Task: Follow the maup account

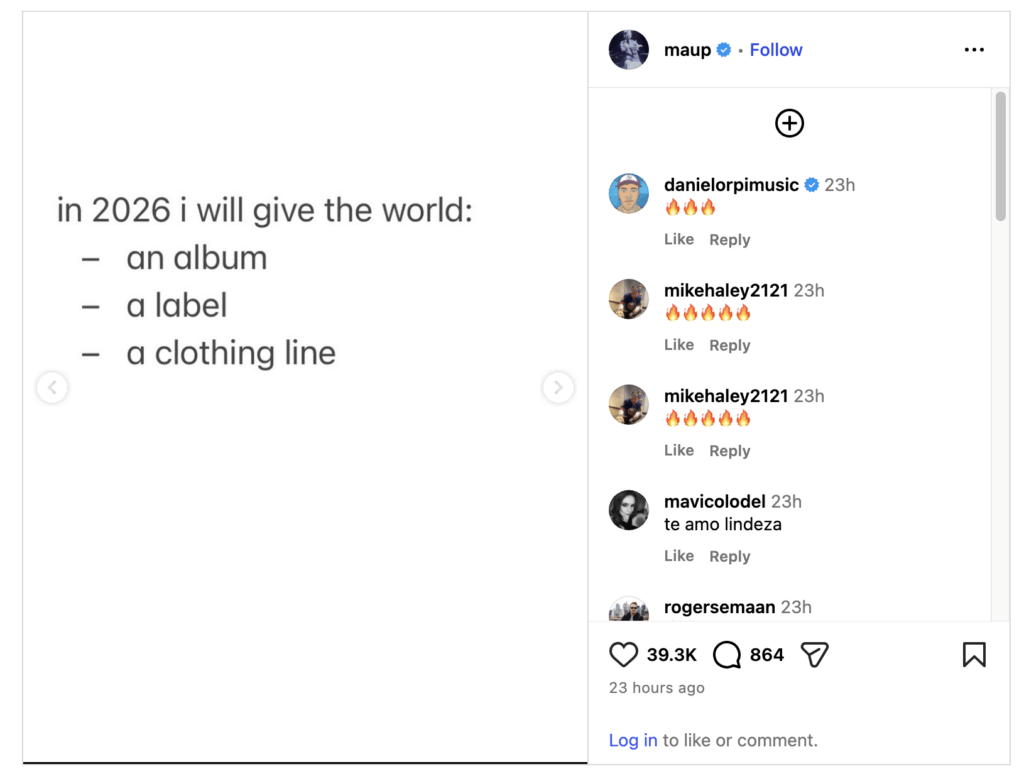Action: 776,50
